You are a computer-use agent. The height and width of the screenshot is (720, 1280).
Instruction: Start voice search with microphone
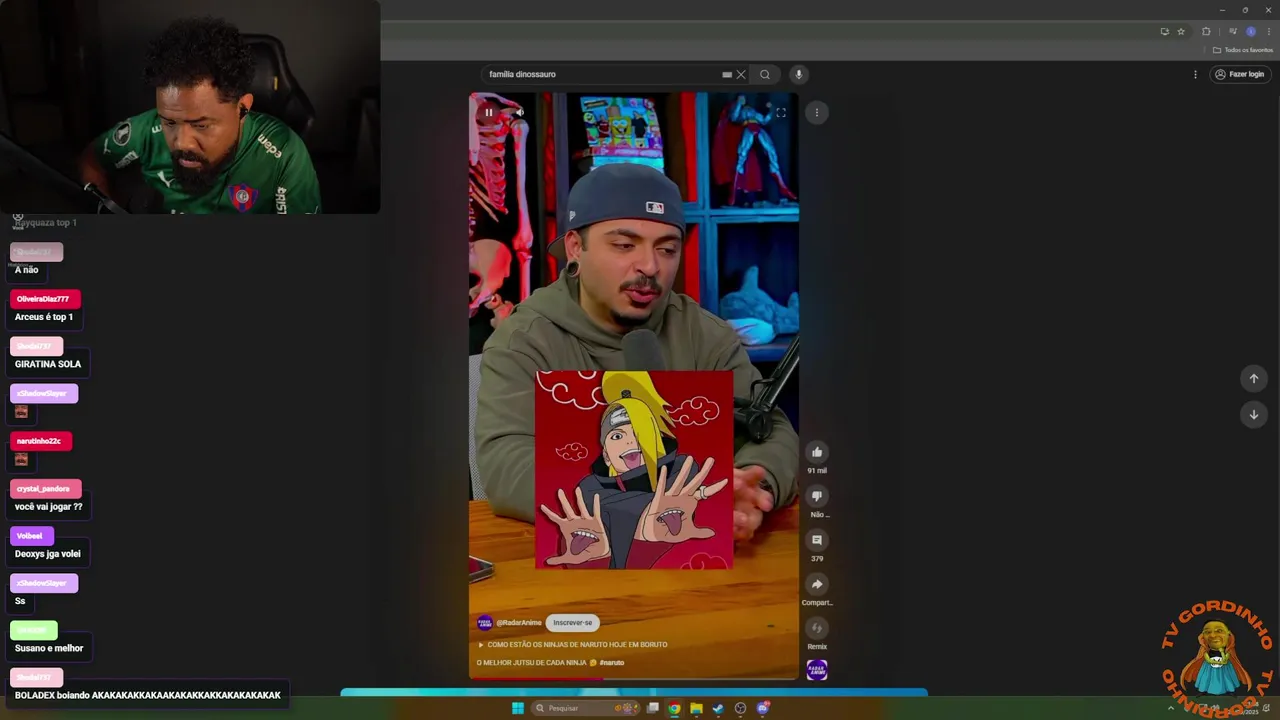(798, 74)
